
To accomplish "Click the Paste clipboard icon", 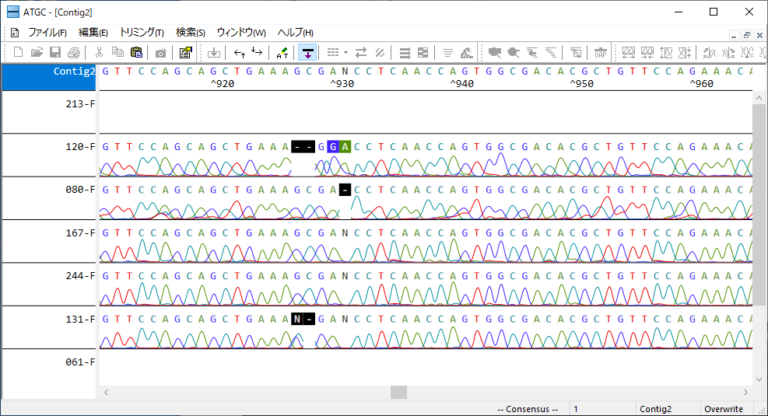I will [137, 52].
